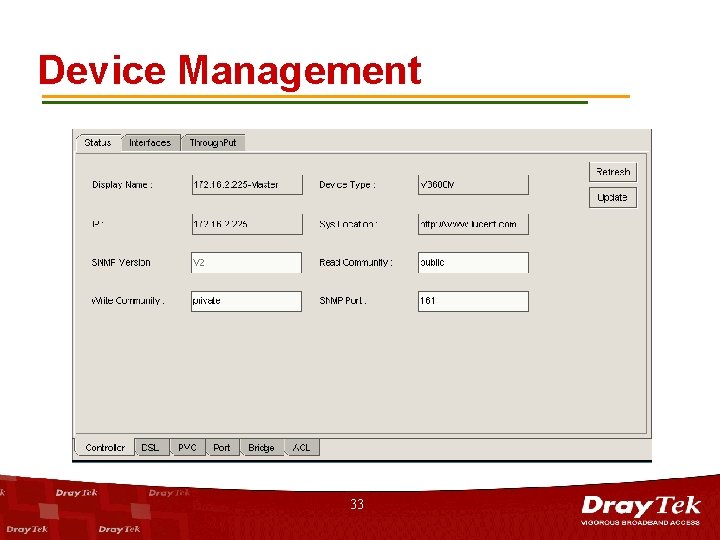
Task: Switch to the Status tab
Action: (98, 143)
